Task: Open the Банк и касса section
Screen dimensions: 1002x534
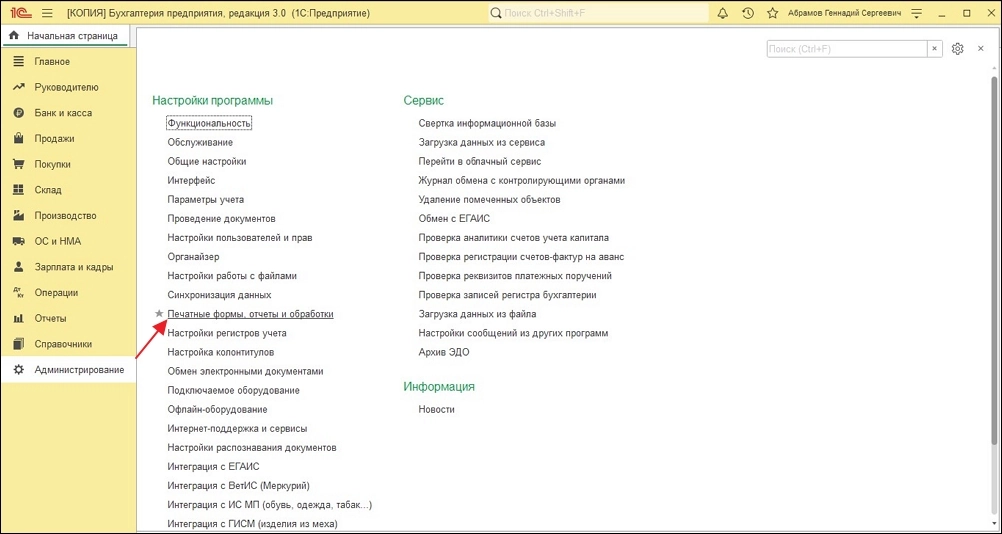Action: (x=68, y=113)
